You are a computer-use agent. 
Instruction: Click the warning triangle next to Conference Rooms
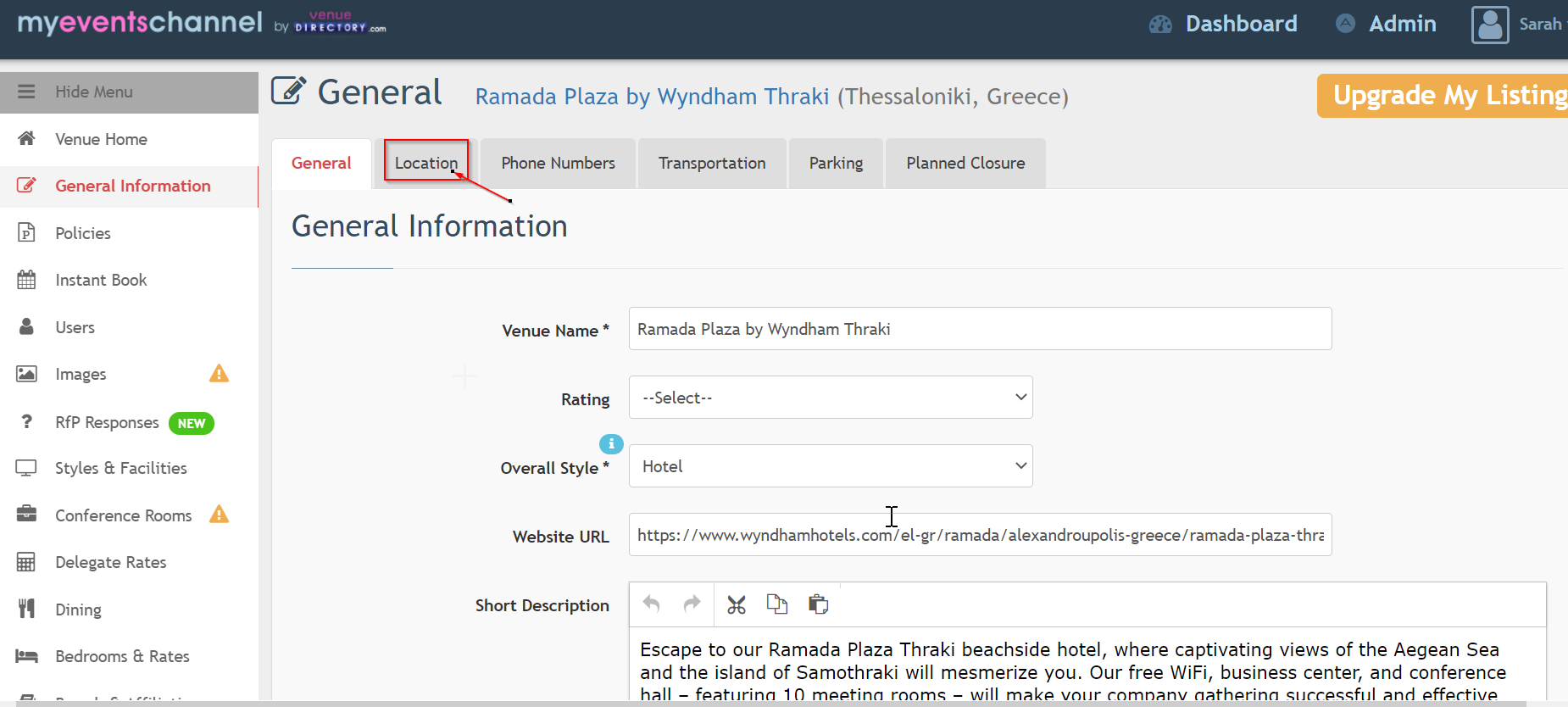219,514
